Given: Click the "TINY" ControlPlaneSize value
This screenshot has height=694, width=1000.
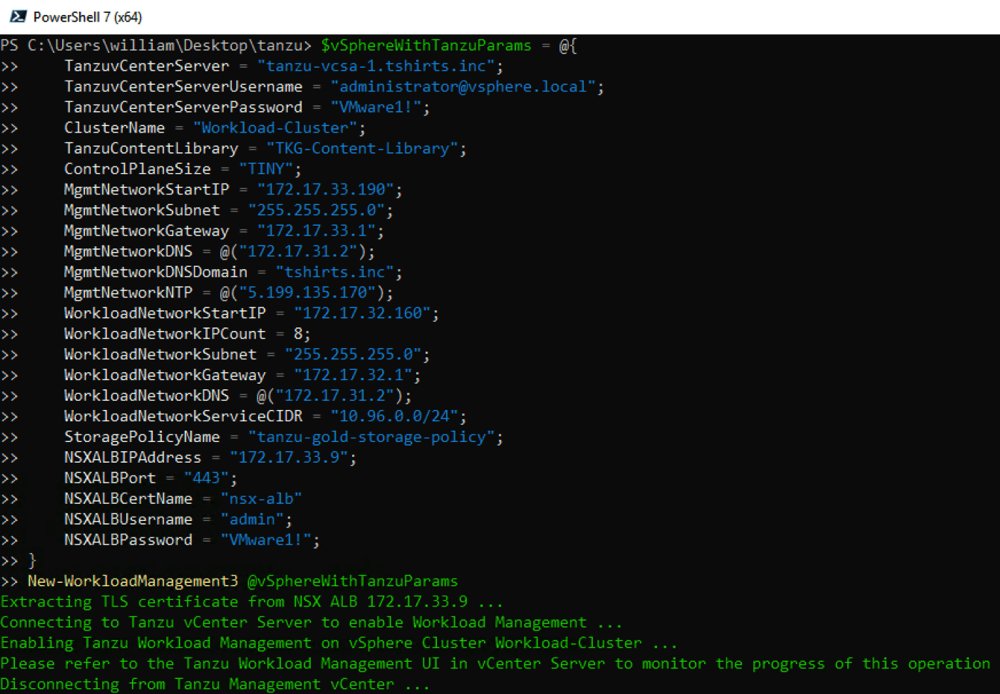Looking at the screenshot, I should [x=266, y=169].
